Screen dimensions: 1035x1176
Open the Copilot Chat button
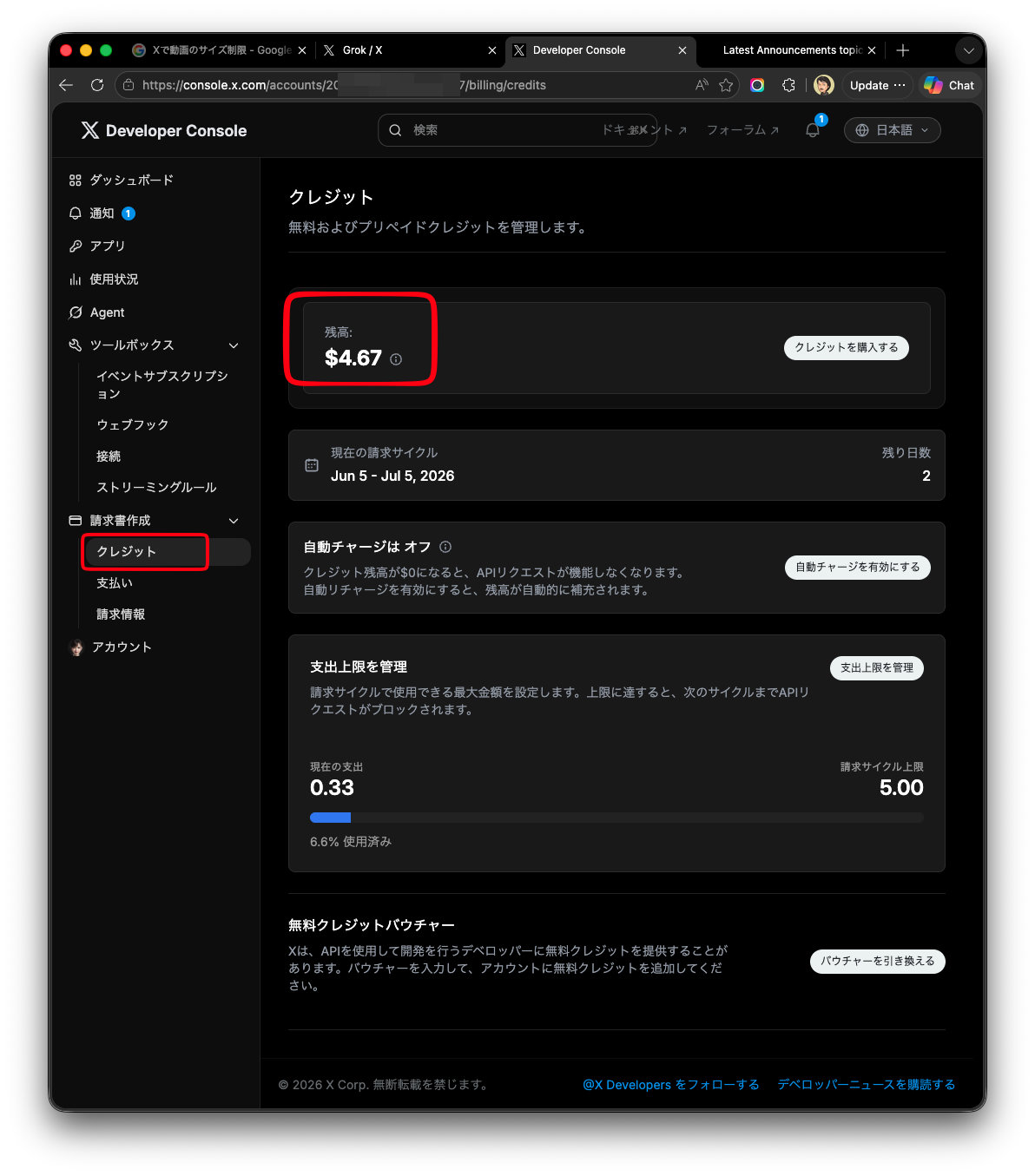tap(949, 85)
